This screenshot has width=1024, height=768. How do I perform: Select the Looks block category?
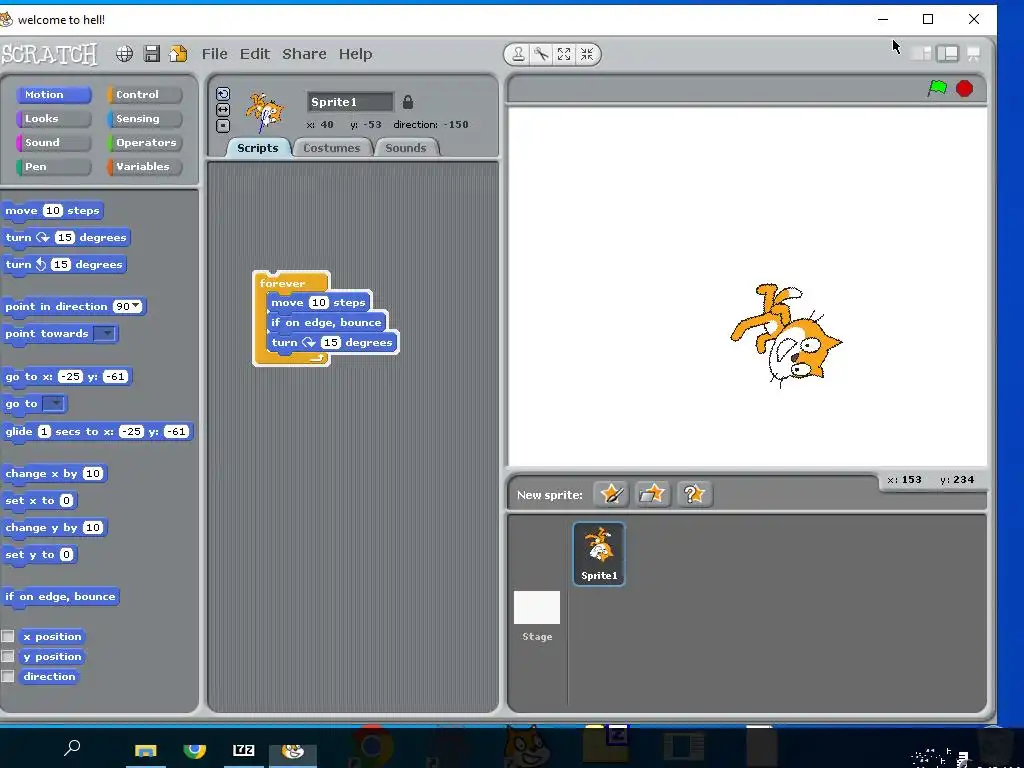click(54, 119)
